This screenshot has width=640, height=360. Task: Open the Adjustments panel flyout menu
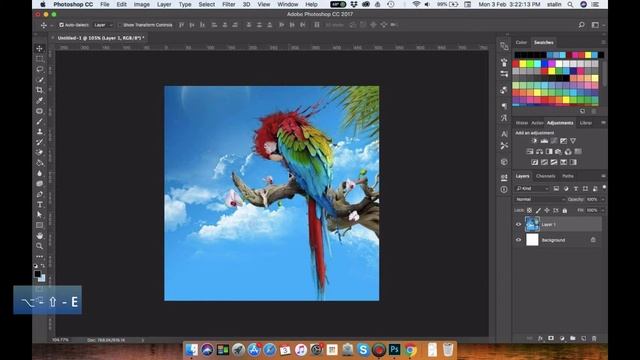coord(603,123)
